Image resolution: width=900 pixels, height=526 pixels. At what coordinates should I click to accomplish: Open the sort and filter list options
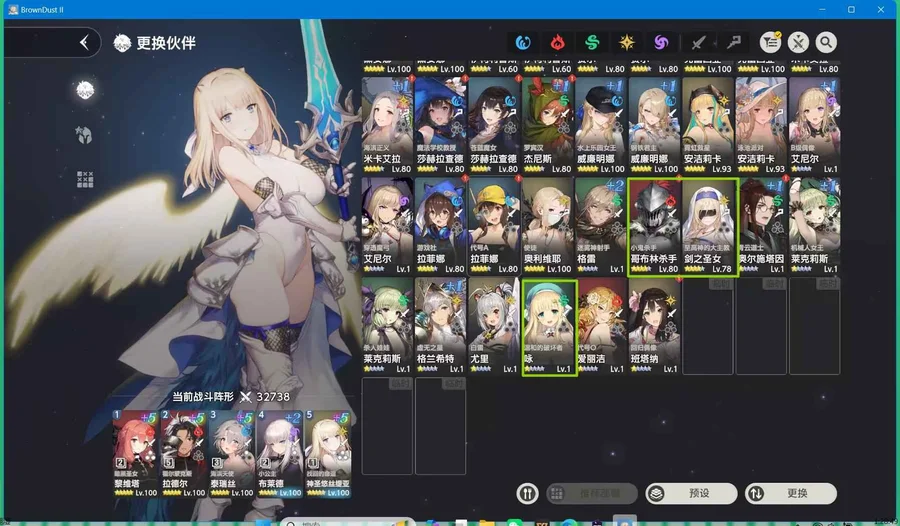point(771,42)
